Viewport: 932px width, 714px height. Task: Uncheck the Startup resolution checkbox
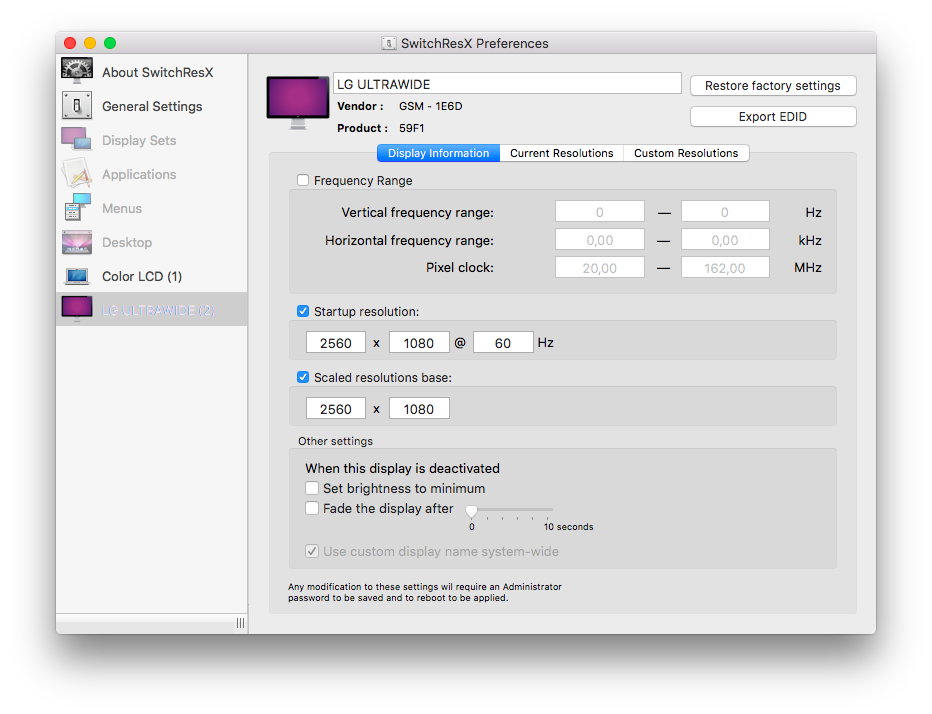click(303, 312)
